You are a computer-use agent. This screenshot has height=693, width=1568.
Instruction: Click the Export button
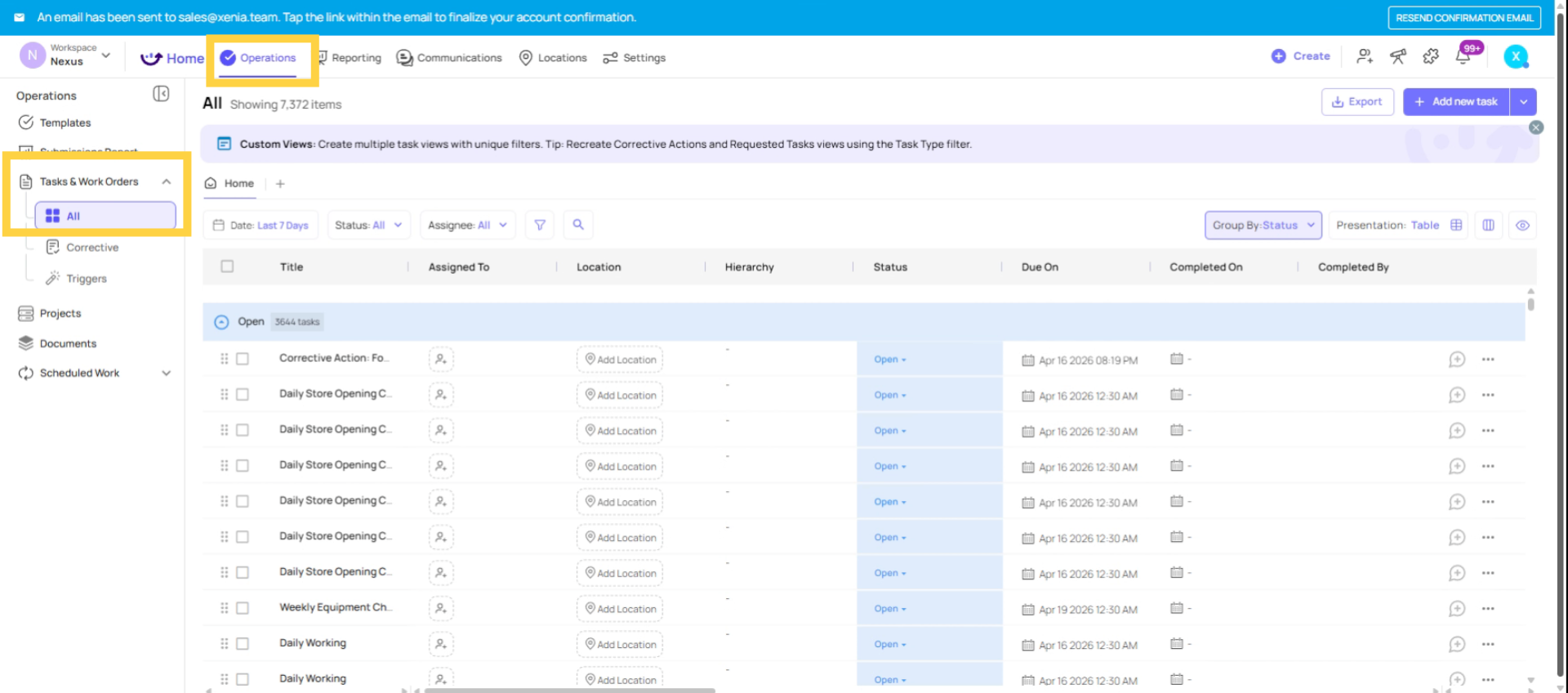[x=1357, y=102]
